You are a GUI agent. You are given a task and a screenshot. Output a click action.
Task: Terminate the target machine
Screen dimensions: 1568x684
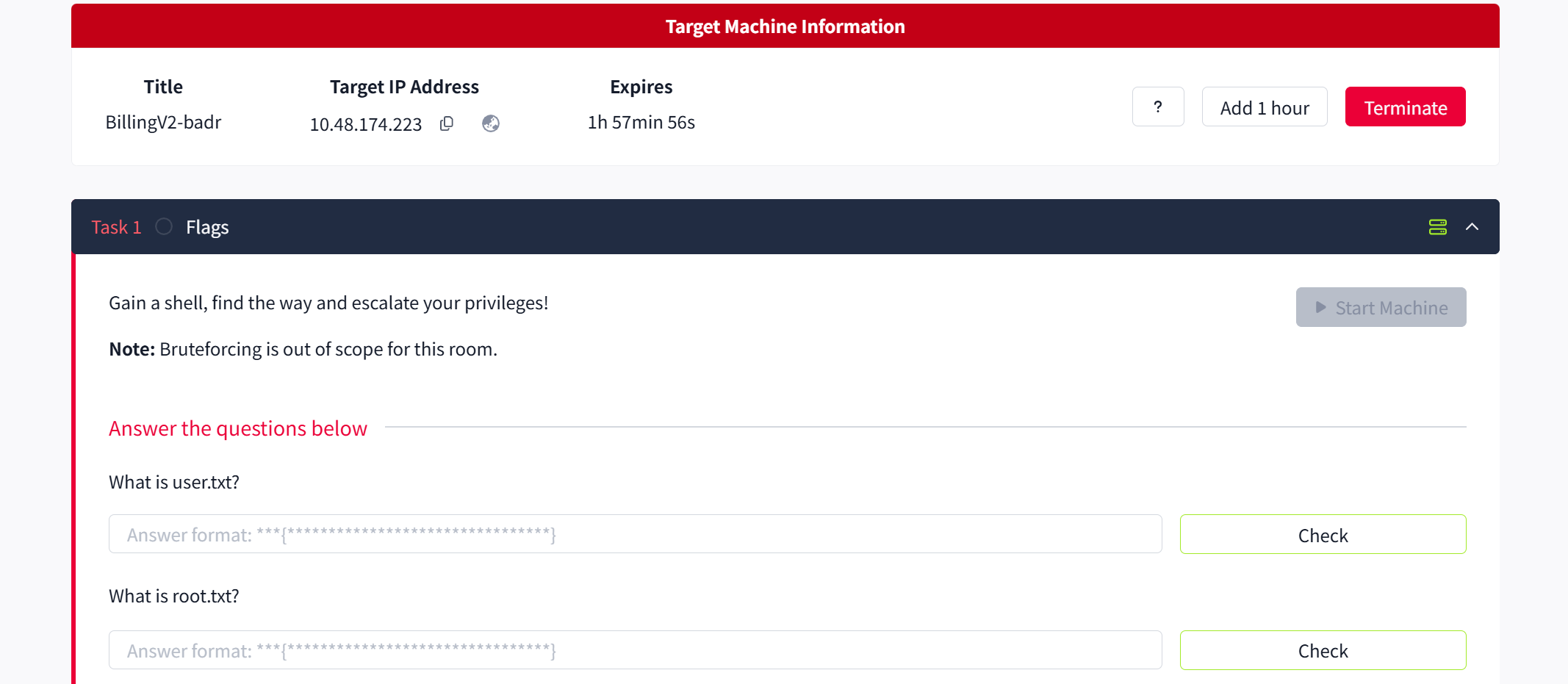[x=1405, y=107]
